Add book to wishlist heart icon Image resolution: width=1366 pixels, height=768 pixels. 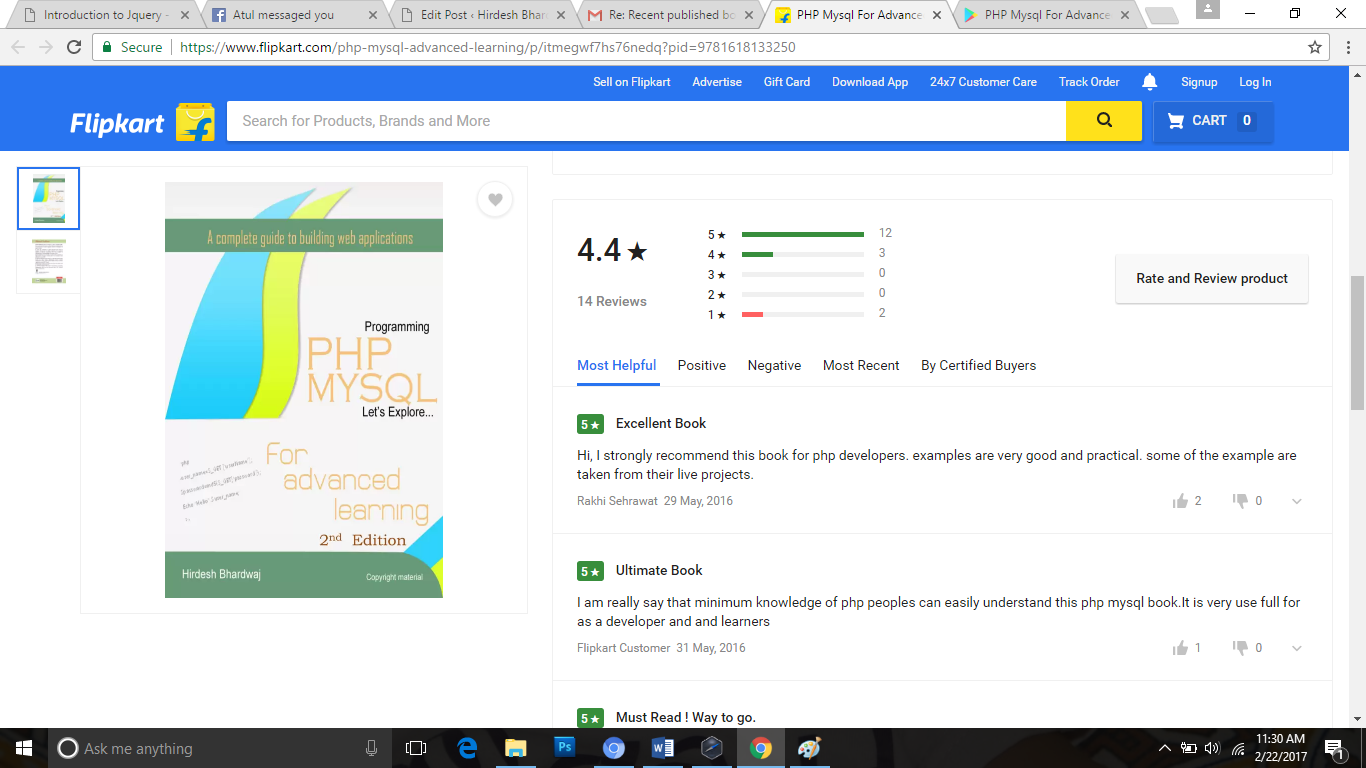(x=495, y=200)
